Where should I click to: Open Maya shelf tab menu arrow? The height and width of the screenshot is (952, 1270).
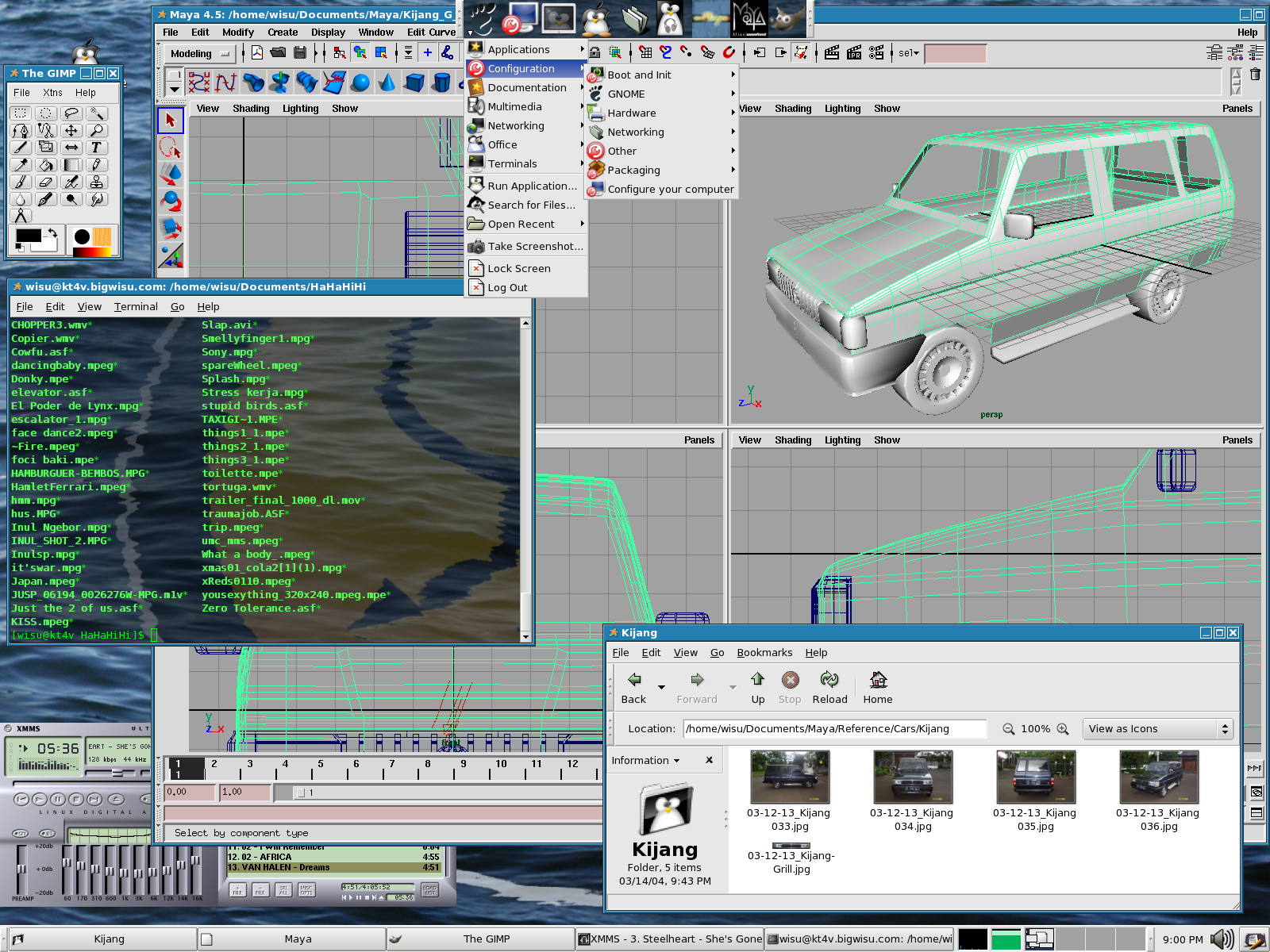coord(175,90)
